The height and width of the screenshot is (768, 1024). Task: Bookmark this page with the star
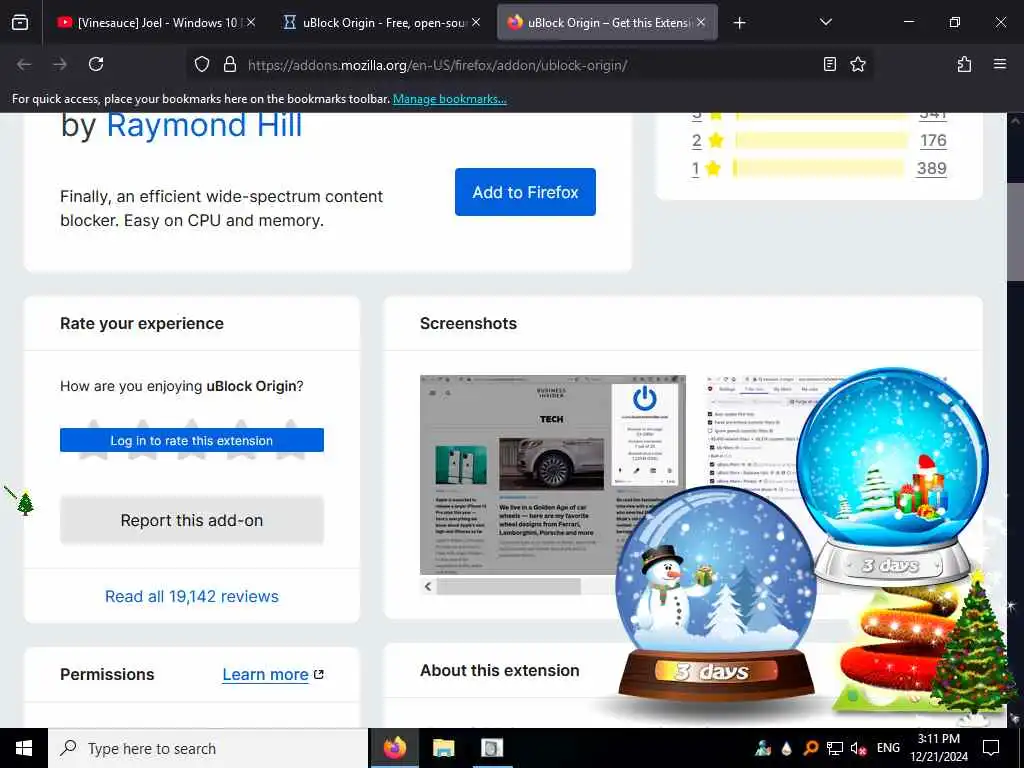857,64
